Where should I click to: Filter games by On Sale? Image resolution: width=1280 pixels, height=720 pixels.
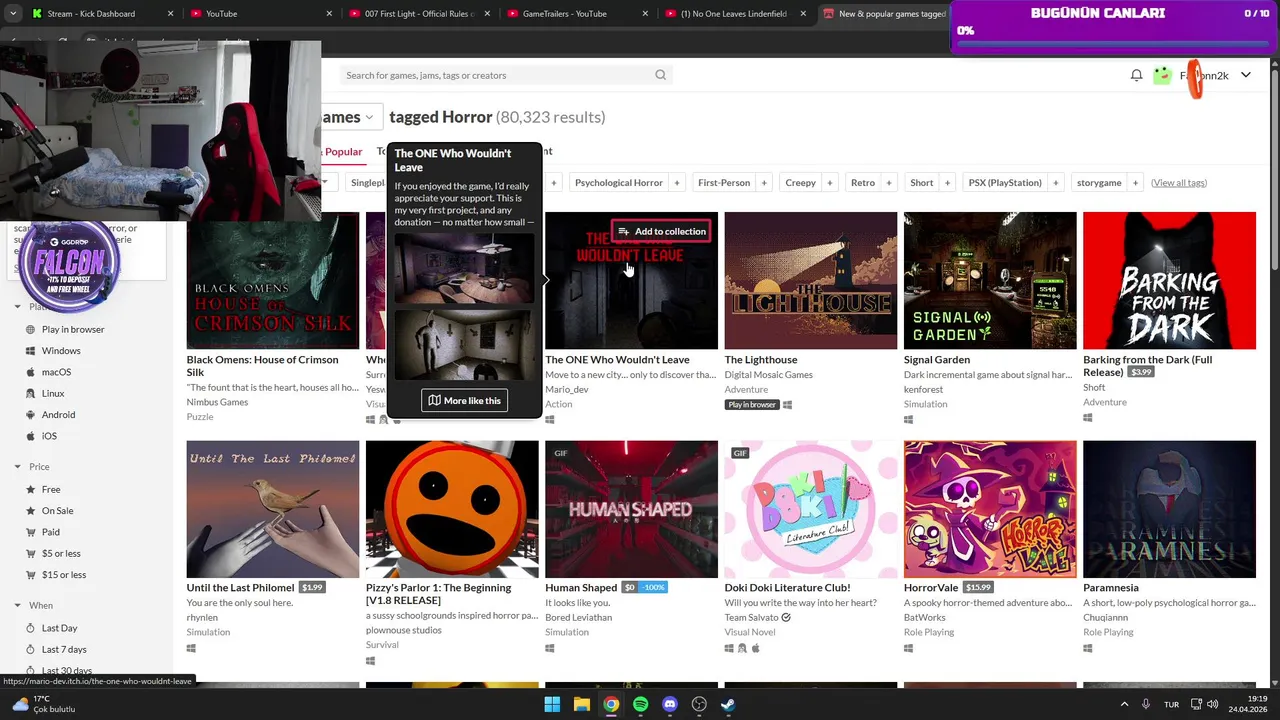pyautogui.click(x=57, y=511)
